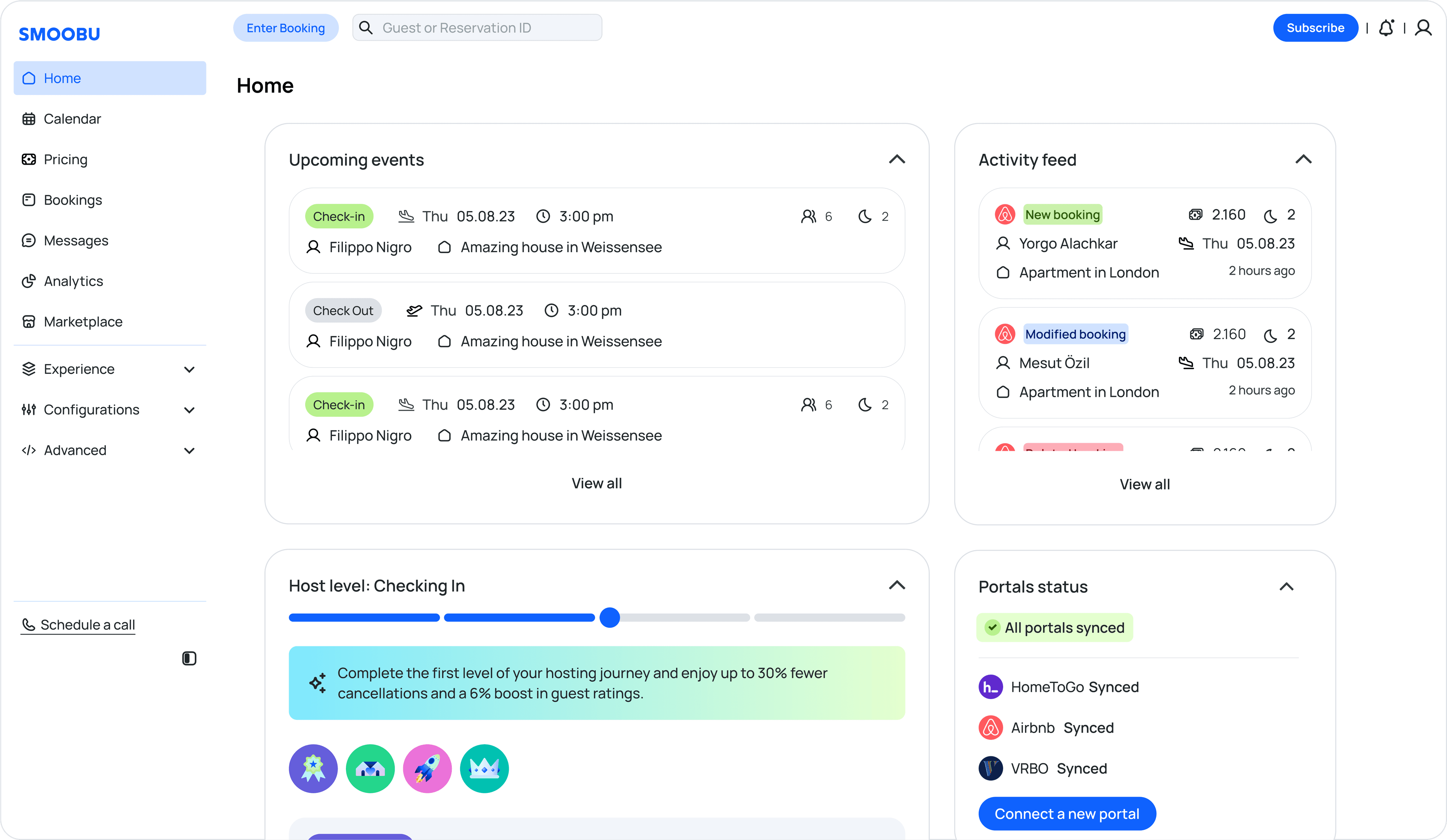
Task: Click the pink rocket badge icon
Action: coord(427,768)
